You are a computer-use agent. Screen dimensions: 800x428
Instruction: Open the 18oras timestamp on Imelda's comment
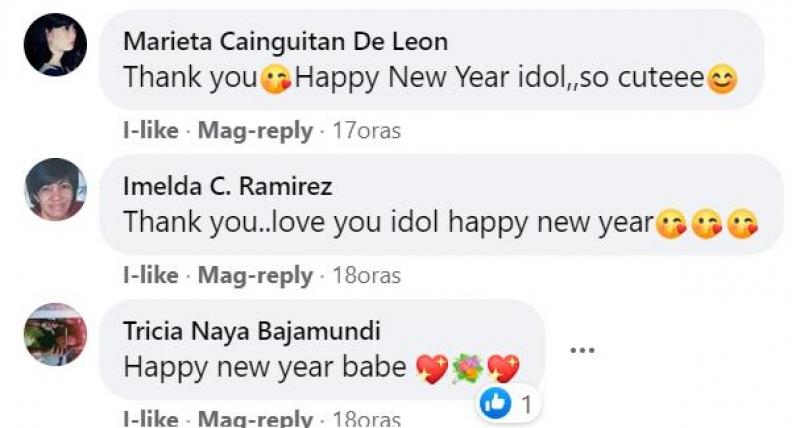tap(366, 276)
